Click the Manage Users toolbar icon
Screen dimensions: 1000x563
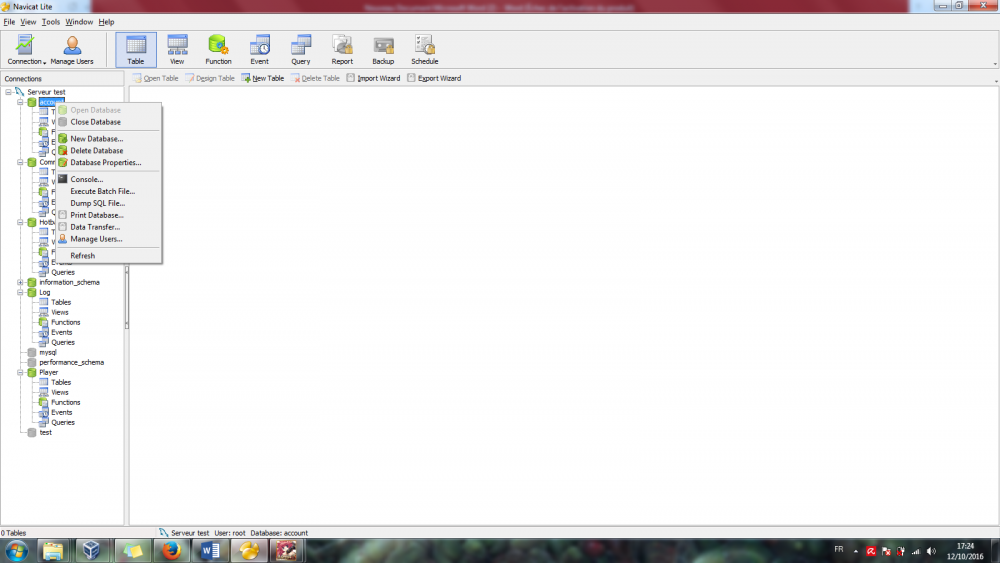click(71, 50)
